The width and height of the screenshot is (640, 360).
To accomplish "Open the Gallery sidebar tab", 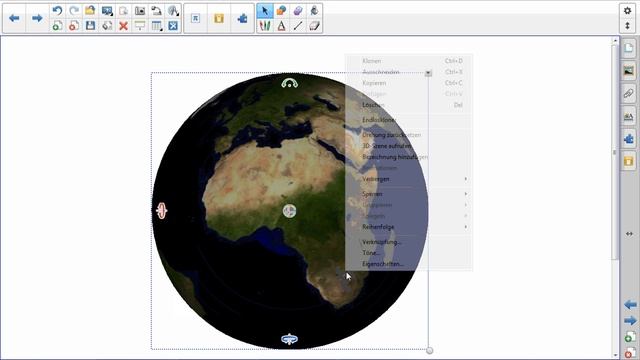I will (x=629, y=71).
